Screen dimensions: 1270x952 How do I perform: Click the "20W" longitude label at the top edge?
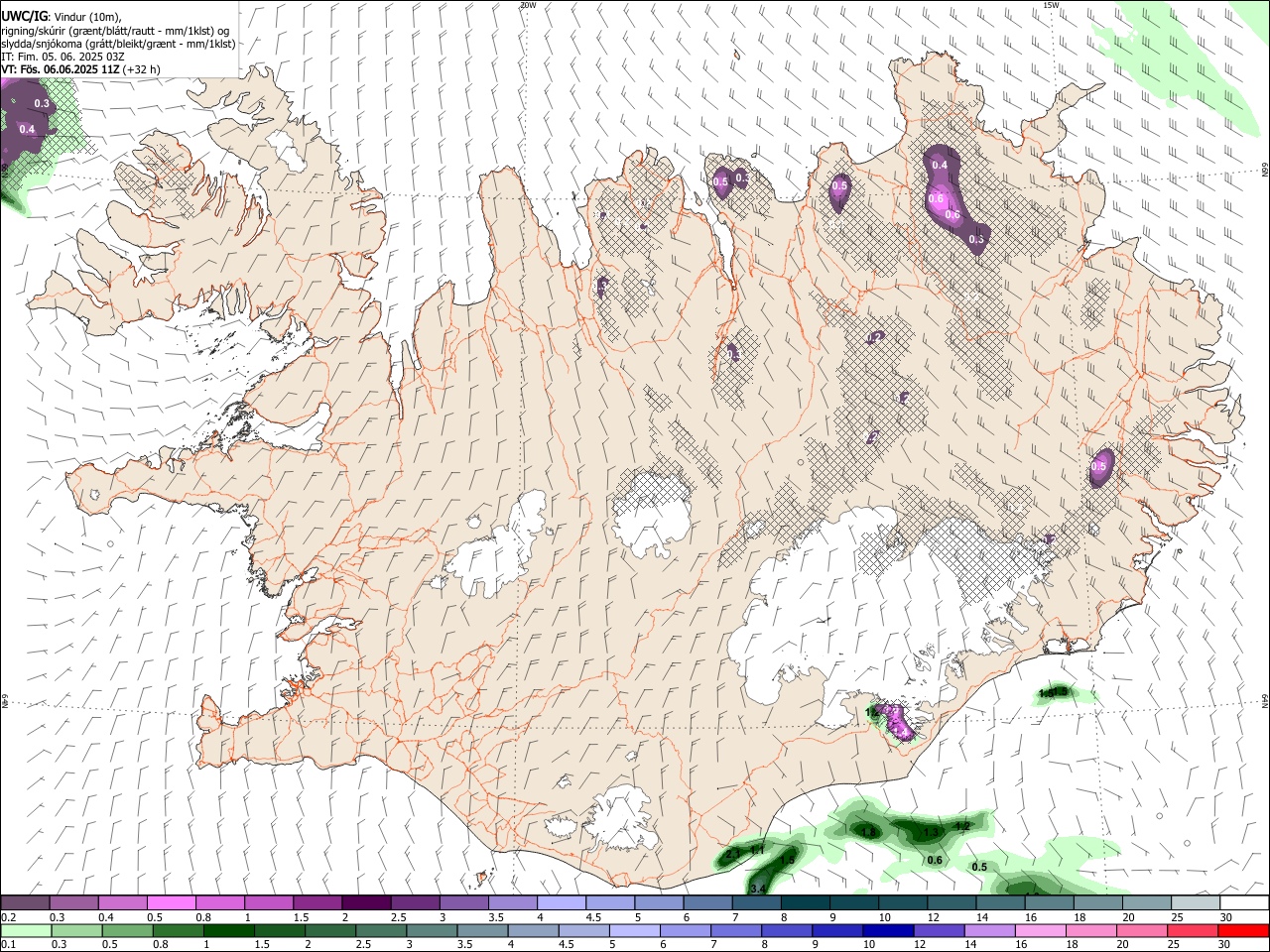pyautogui.click(x=528, y=5)
